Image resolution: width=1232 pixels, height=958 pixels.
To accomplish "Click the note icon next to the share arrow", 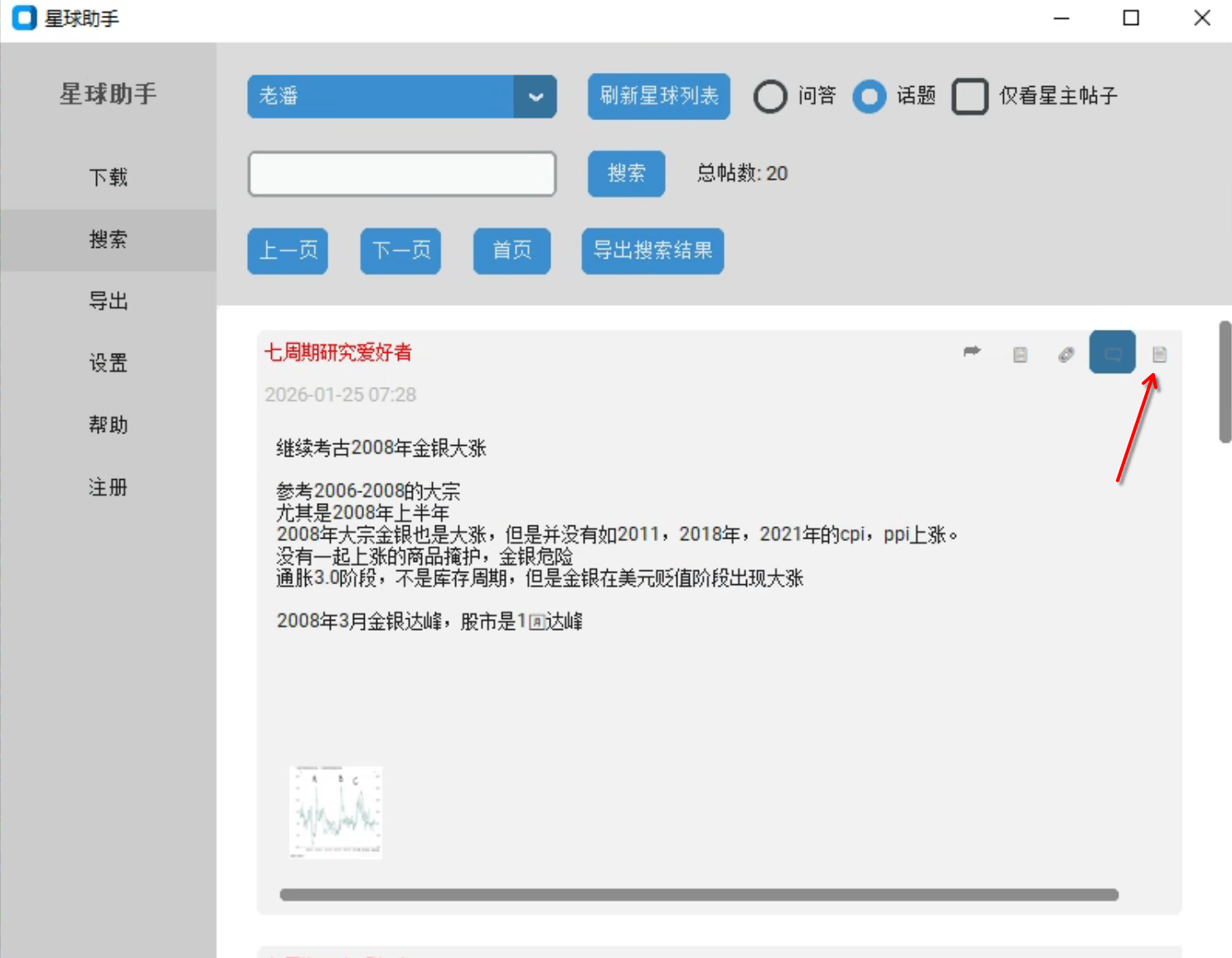I will (1020, 355).
